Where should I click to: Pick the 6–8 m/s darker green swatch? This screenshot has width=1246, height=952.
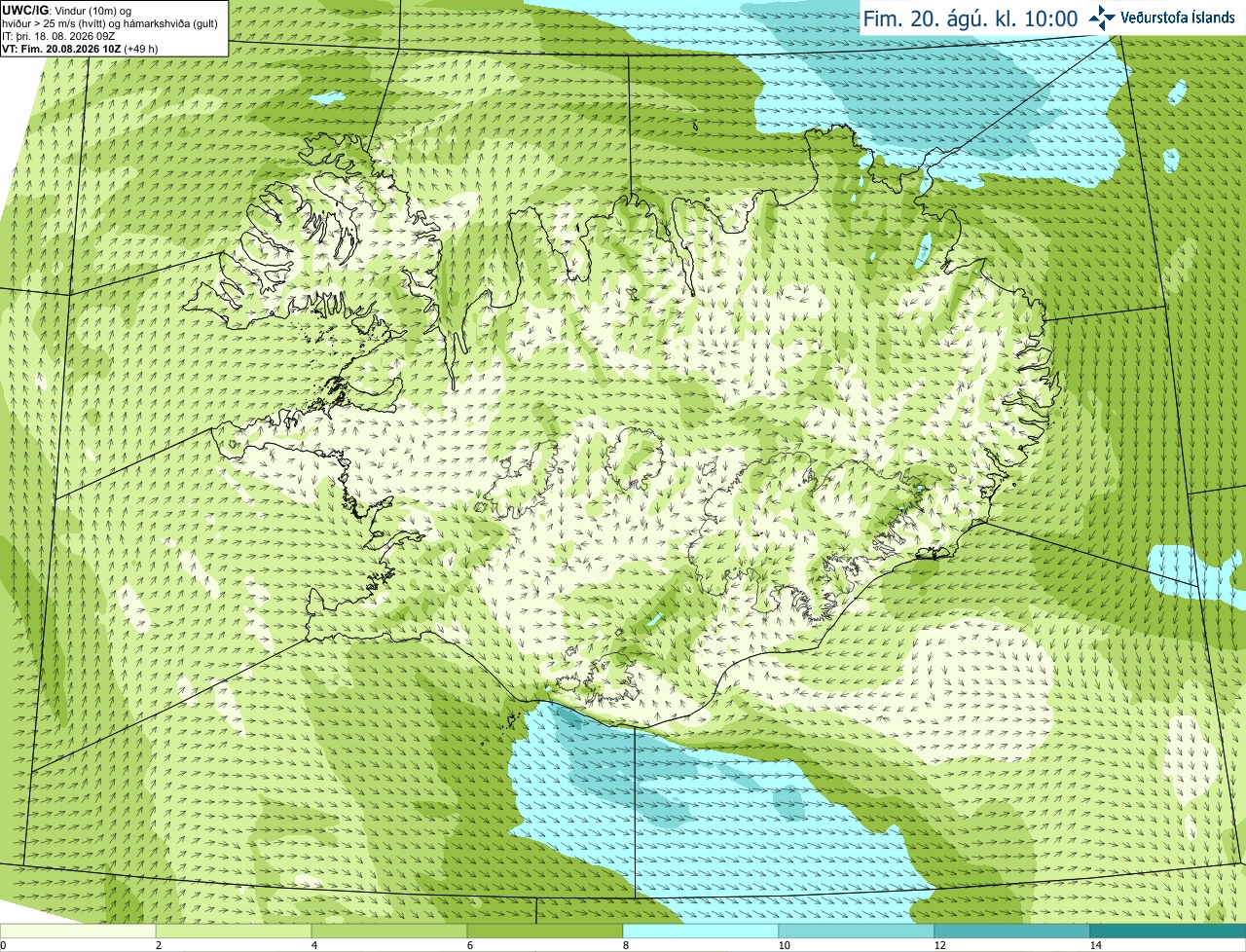(x=545, y=931)
